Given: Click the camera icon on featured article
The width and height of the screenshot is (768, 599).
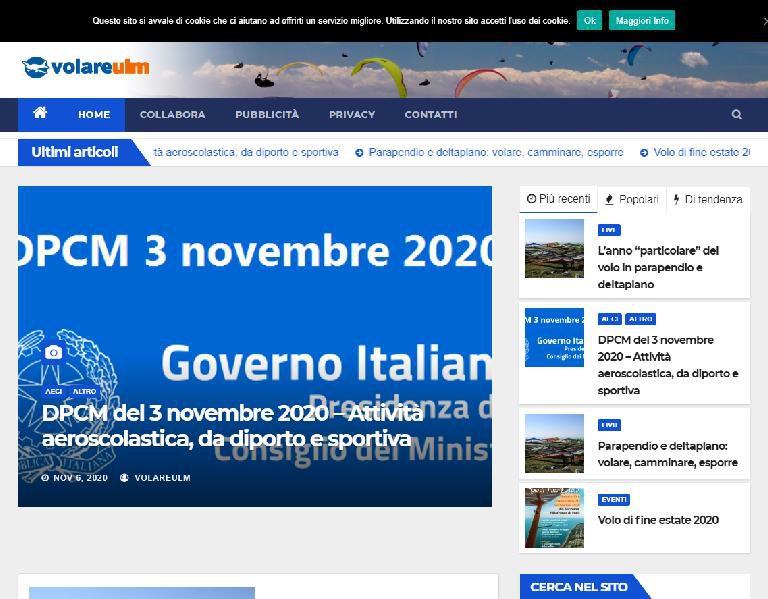Looking at the screenshot, I should [53, 352].
